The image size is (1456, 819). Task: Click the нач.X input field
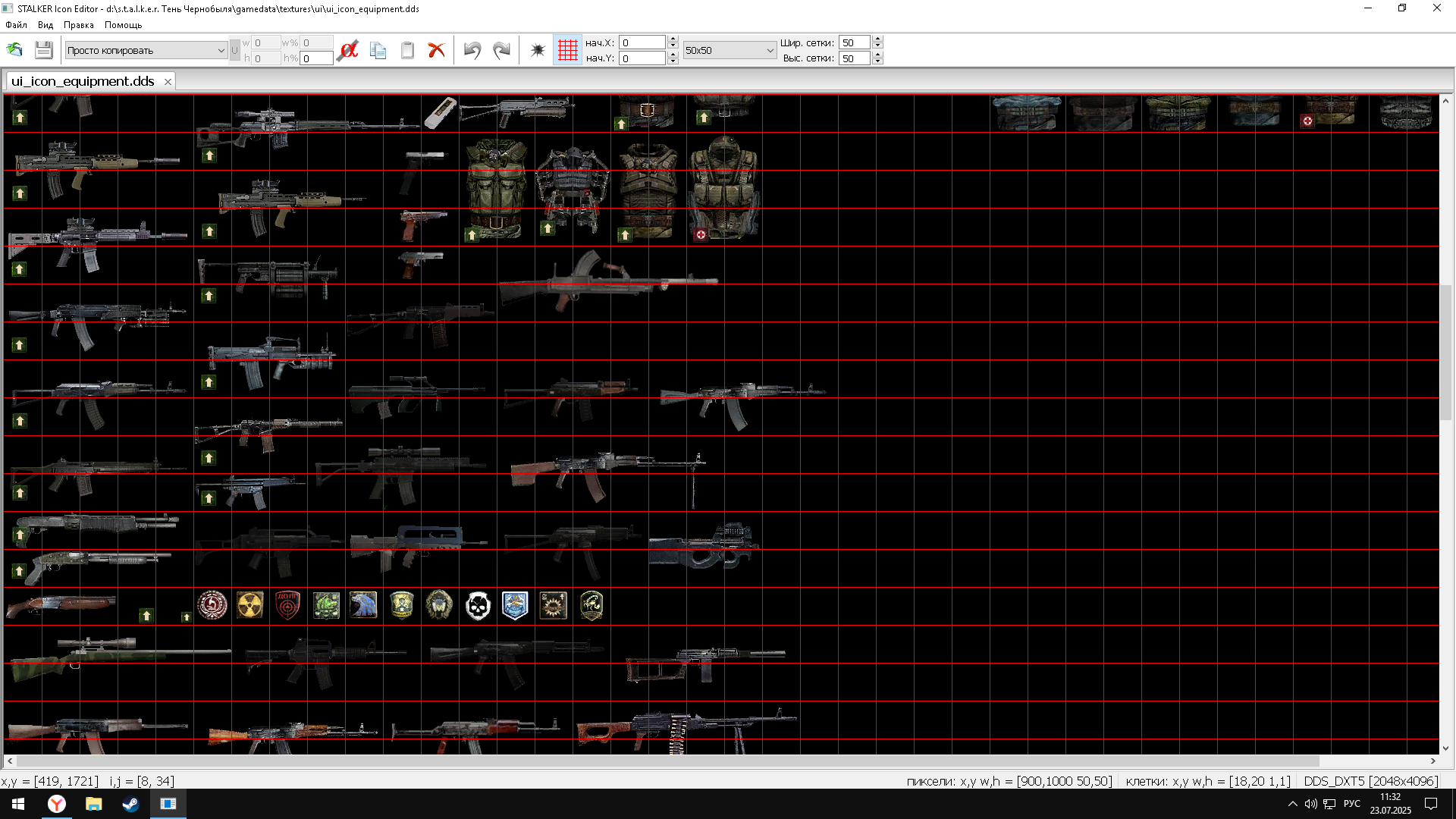coord(643,42)
